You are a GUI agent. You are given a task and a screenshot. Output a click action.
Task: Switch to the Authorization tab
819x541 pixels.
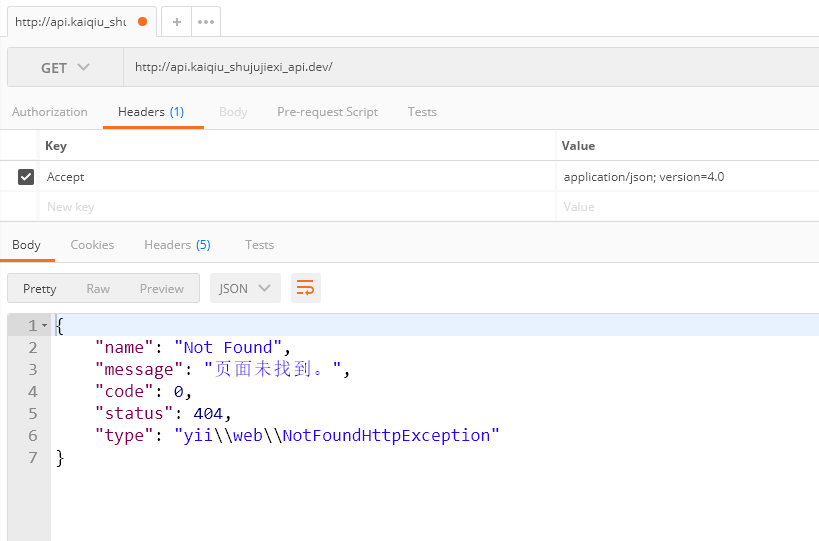pyautogui.click(x=50, y=112)
